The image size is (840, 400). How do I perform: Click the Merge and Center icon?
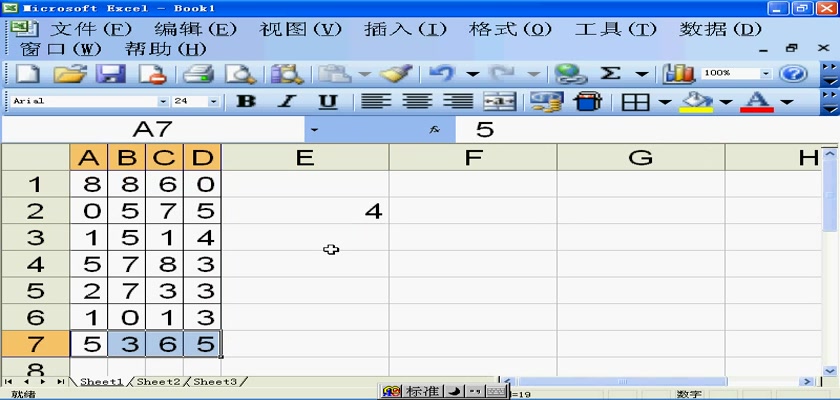pyautogui.click(x=499, y=101)
